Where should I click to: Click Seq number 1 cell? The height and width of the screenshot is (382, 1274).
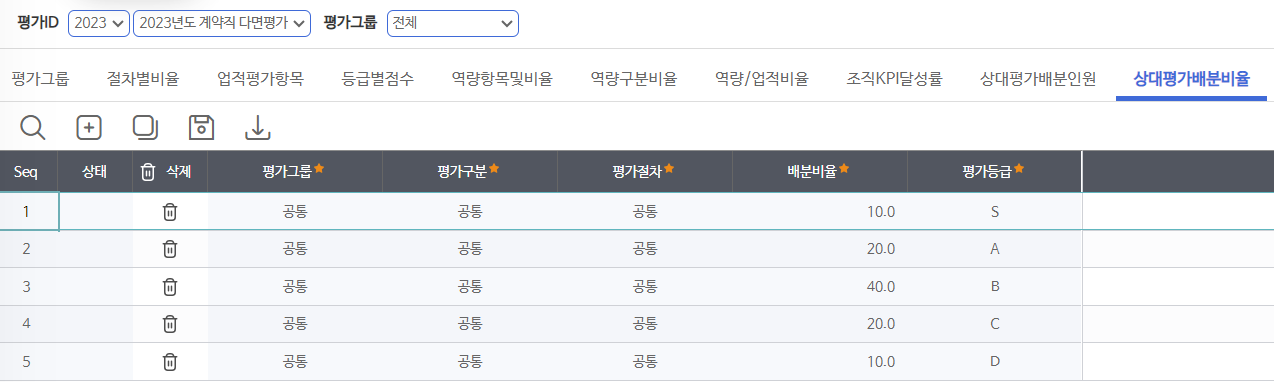[28, 211]
